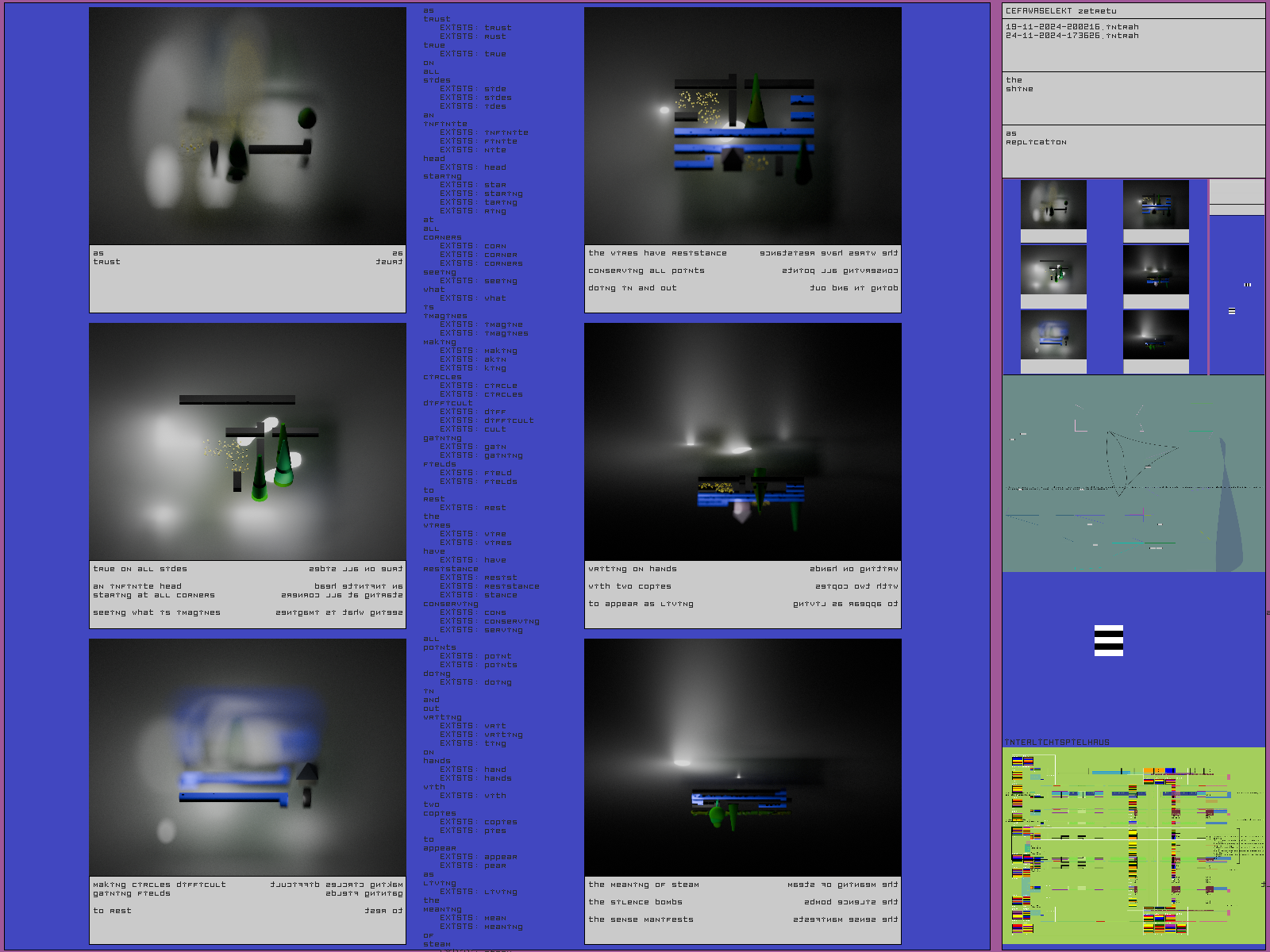Open the top-left thumbnail in the selector grid
1270x952 pixels.
click(x=1053, y=205)
